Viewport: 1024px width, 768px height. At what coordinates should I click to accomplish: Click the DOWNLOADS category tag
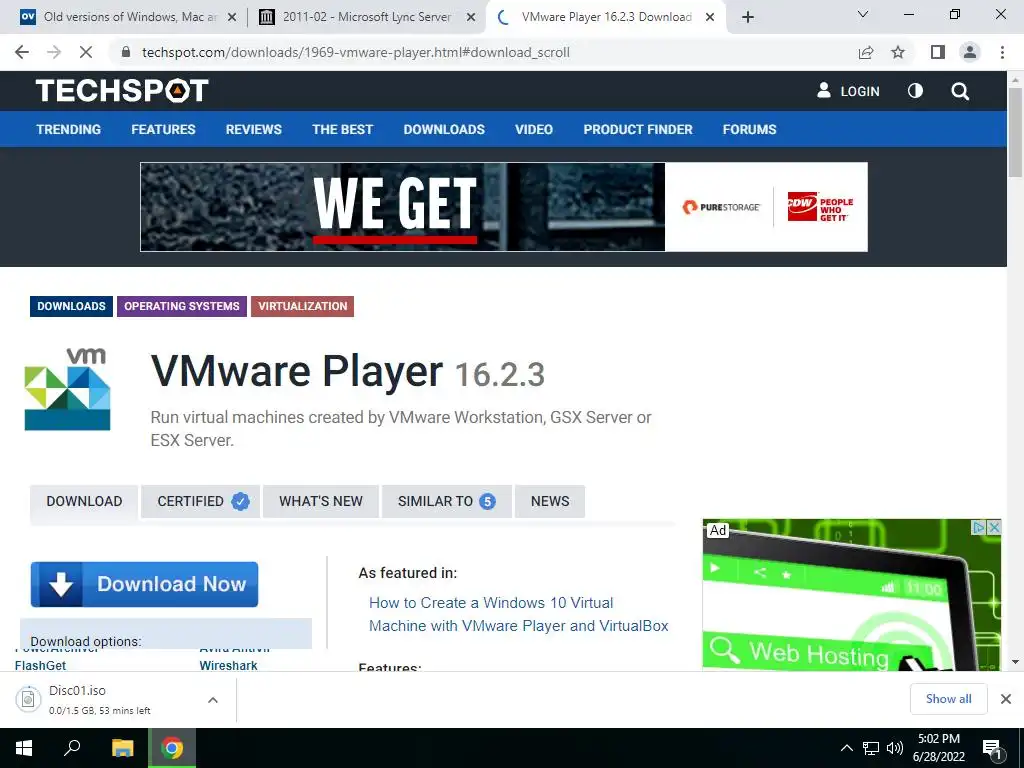coord(71,306)
